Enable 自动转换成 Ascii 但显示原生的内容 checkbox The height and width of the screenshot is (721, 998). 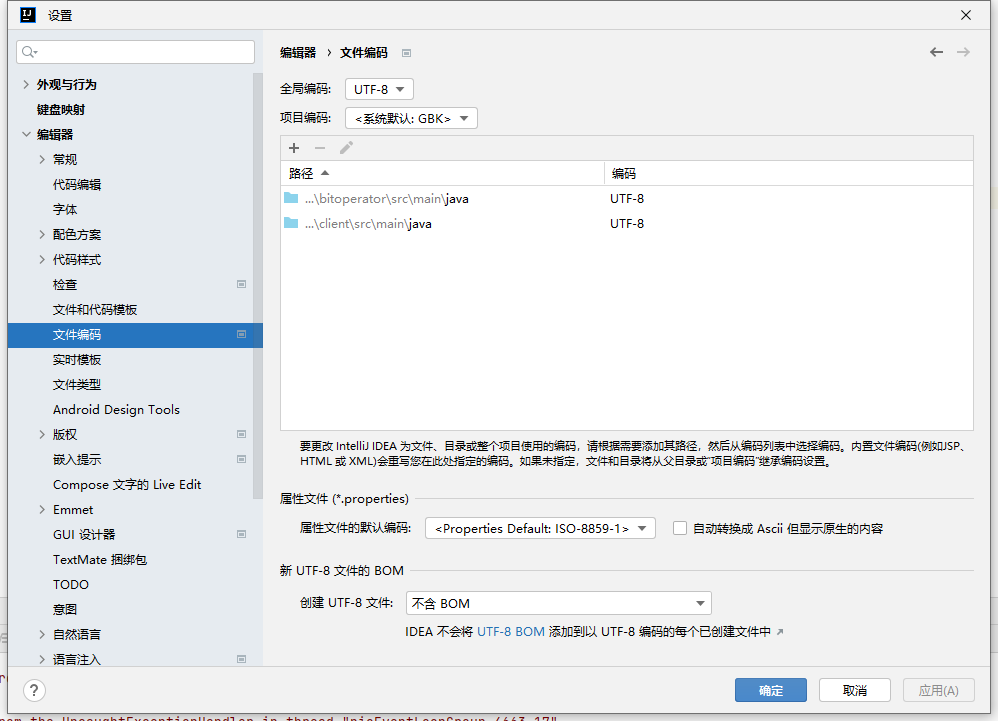(677, 528)
